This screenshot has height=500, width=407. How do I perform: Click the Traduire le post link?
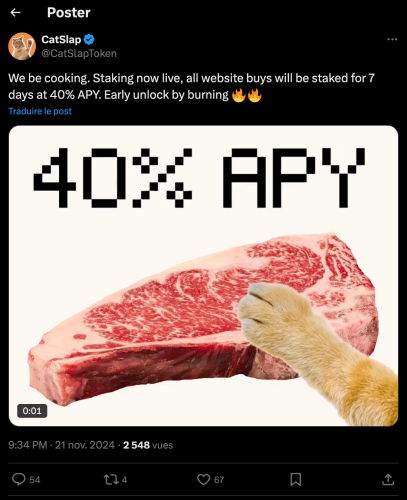coord(40,111)
